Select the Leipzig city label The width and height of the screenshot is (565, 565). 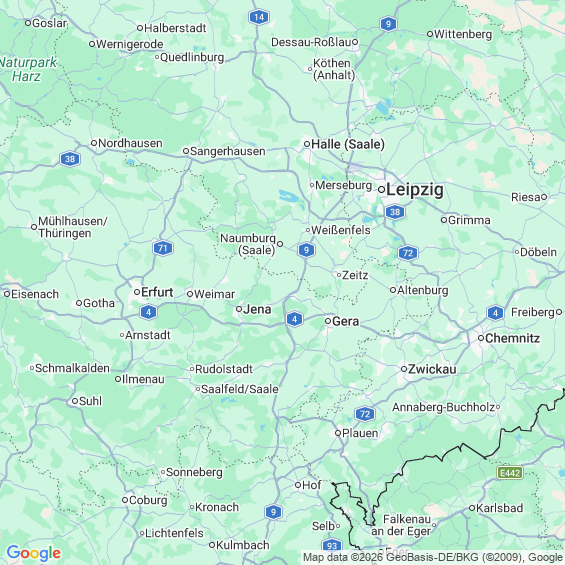tap(415, 190)
